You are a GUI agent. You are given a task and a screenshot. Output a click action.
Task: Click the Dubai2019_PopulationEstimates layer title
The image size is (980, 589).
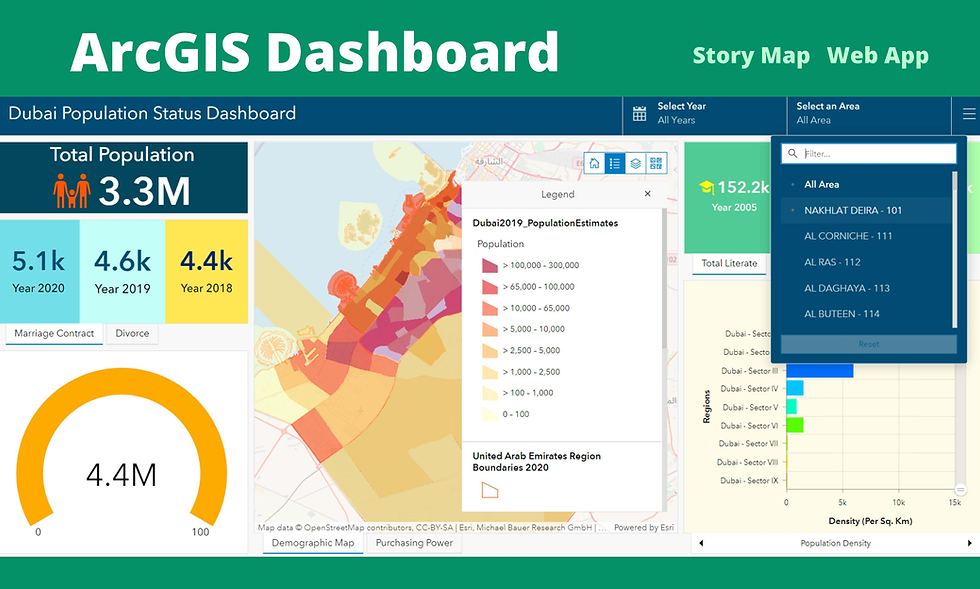545,223
